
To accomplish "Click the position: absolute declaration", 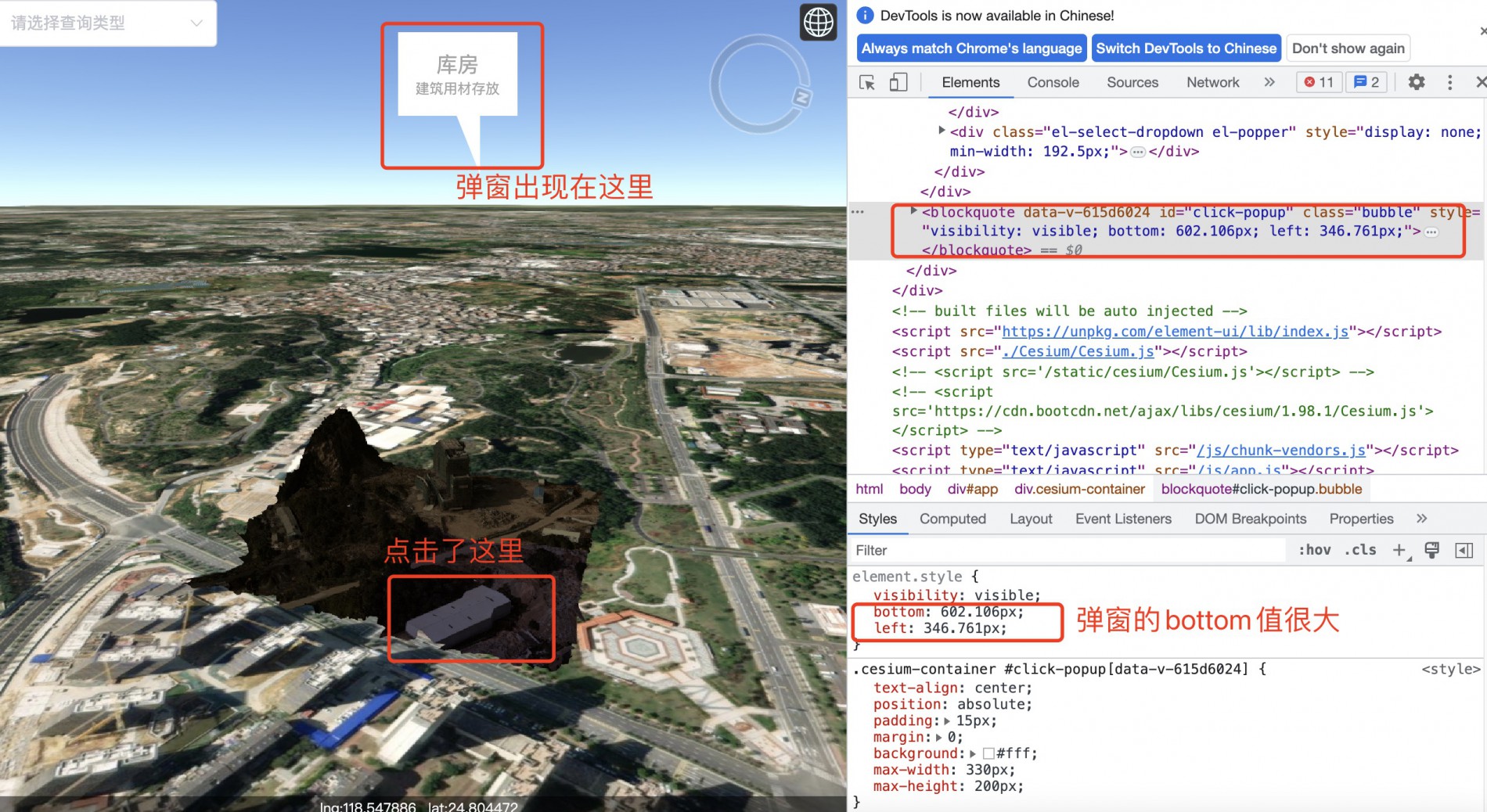I will tap(952, 705).
